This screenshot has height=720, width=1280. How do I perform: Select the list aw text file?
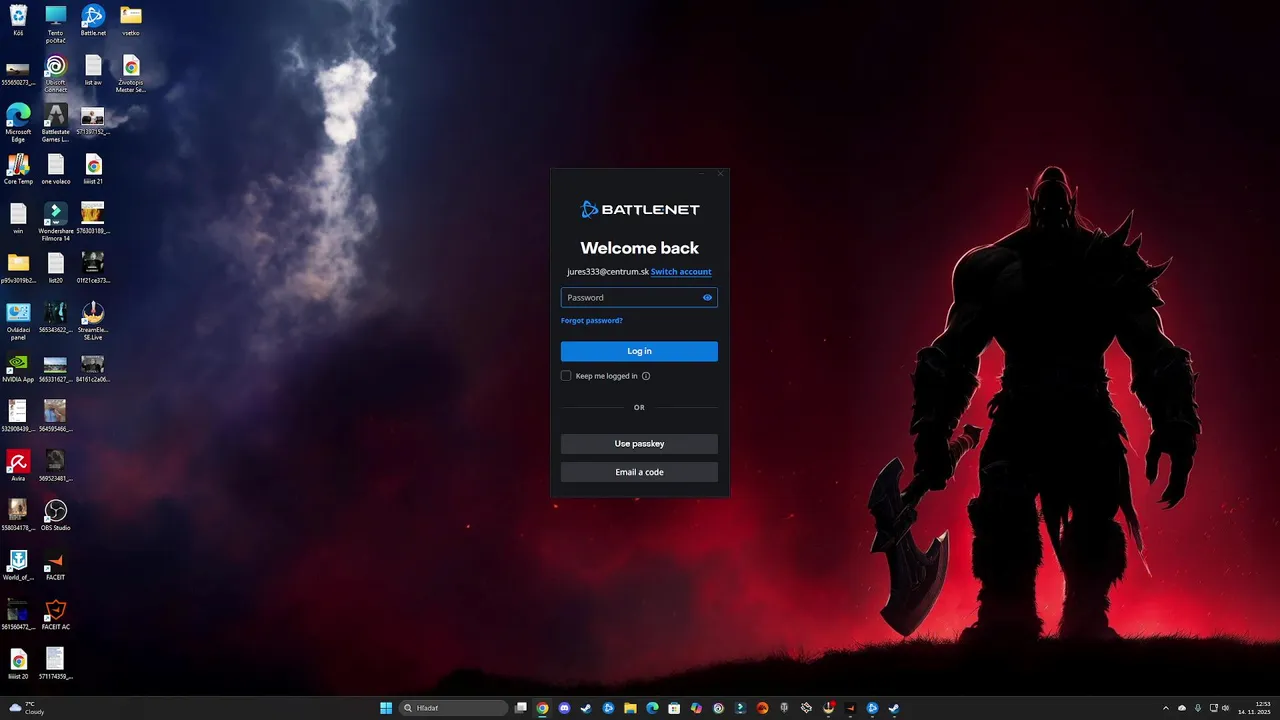tap(93, 70)
